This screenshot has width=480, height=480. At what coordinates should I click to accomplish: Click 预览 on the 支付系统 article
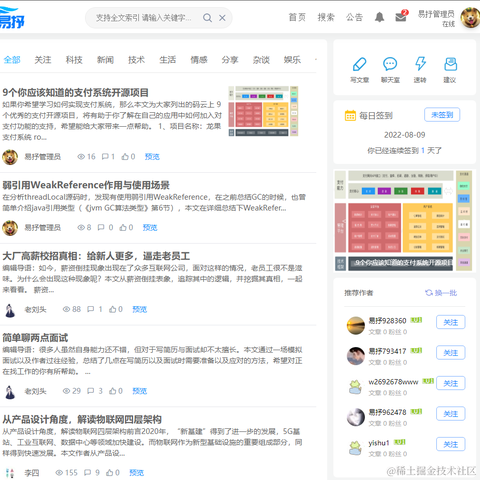pos(152,156)
